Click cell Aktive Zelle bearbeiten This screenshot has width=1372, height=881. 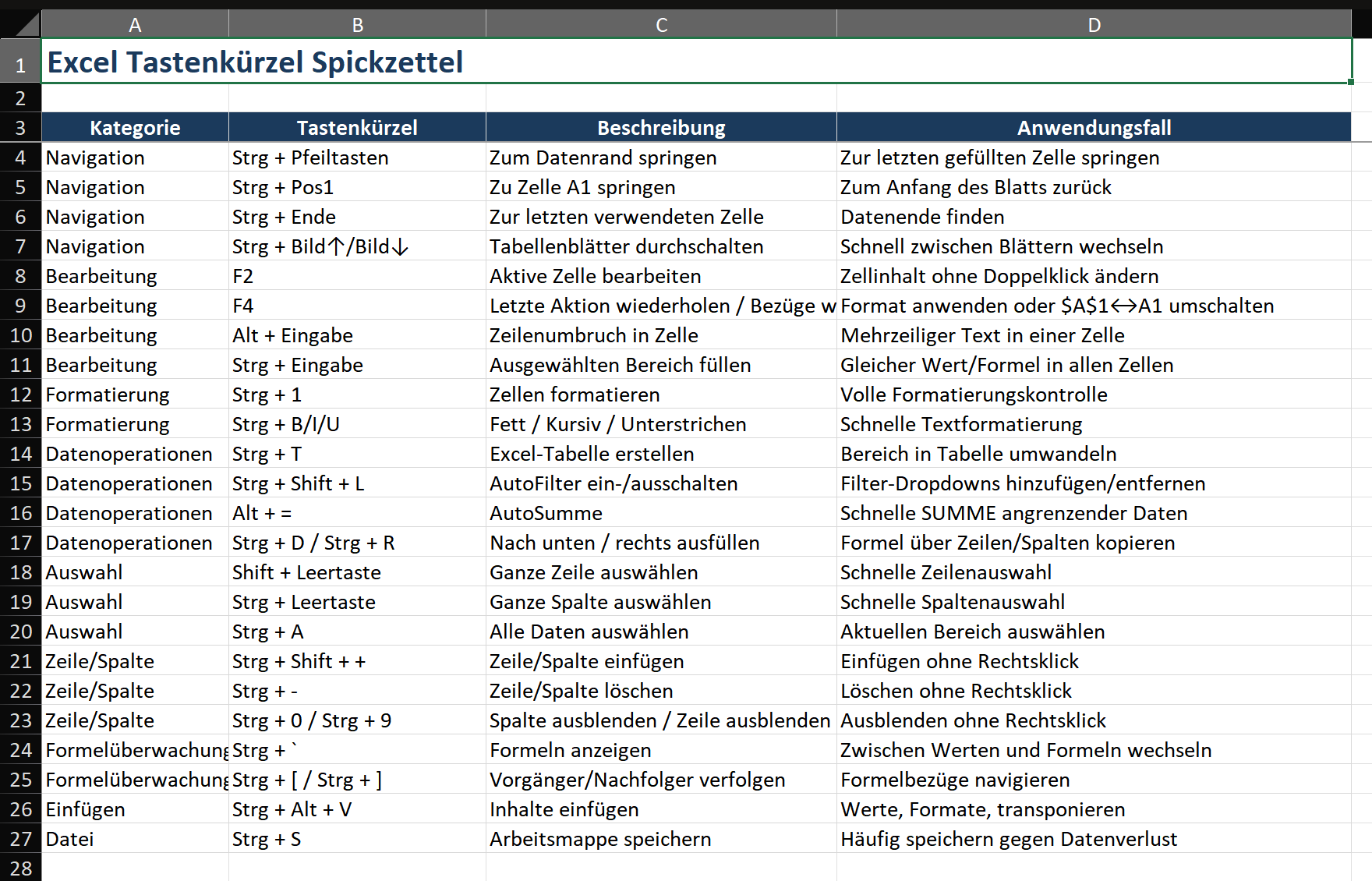[x=661, y=276]
